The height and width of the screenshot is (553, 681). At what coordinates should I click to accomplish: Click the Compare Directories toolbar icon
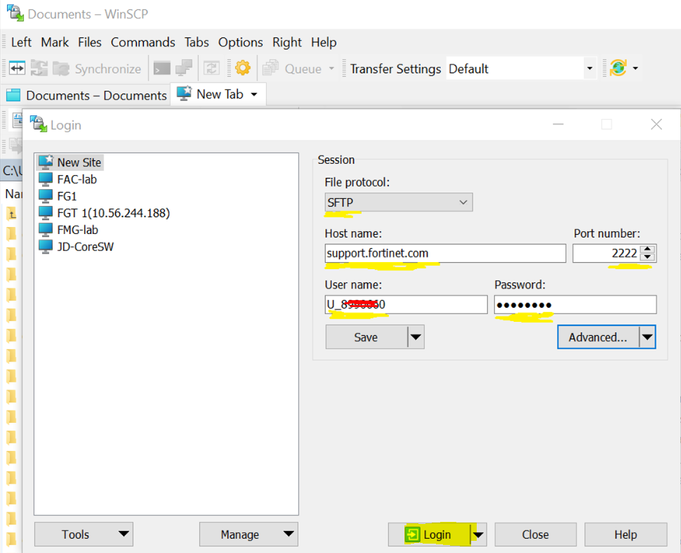point(17,68)
